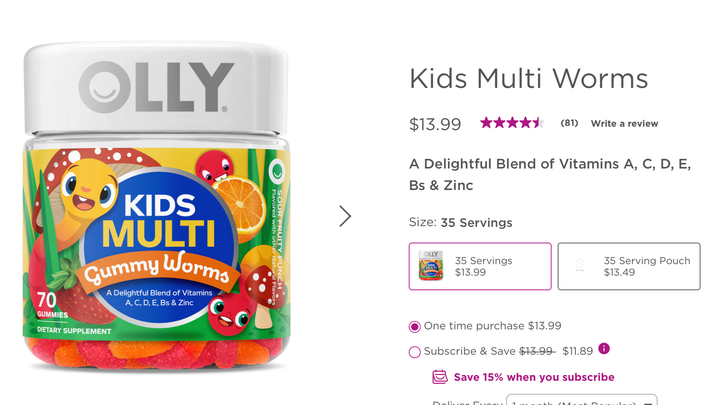The image size is (720, 405).
Task: Click the next image arrow
Action: pyautogui.click(x=345, y=215)
